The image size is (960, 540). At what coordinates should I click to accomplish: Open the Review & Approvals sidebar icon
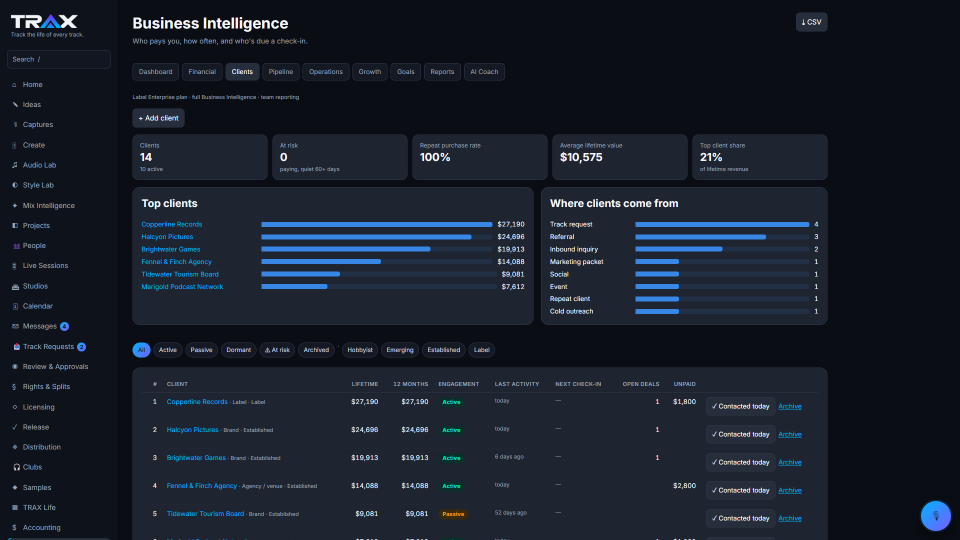coord(15,367)
